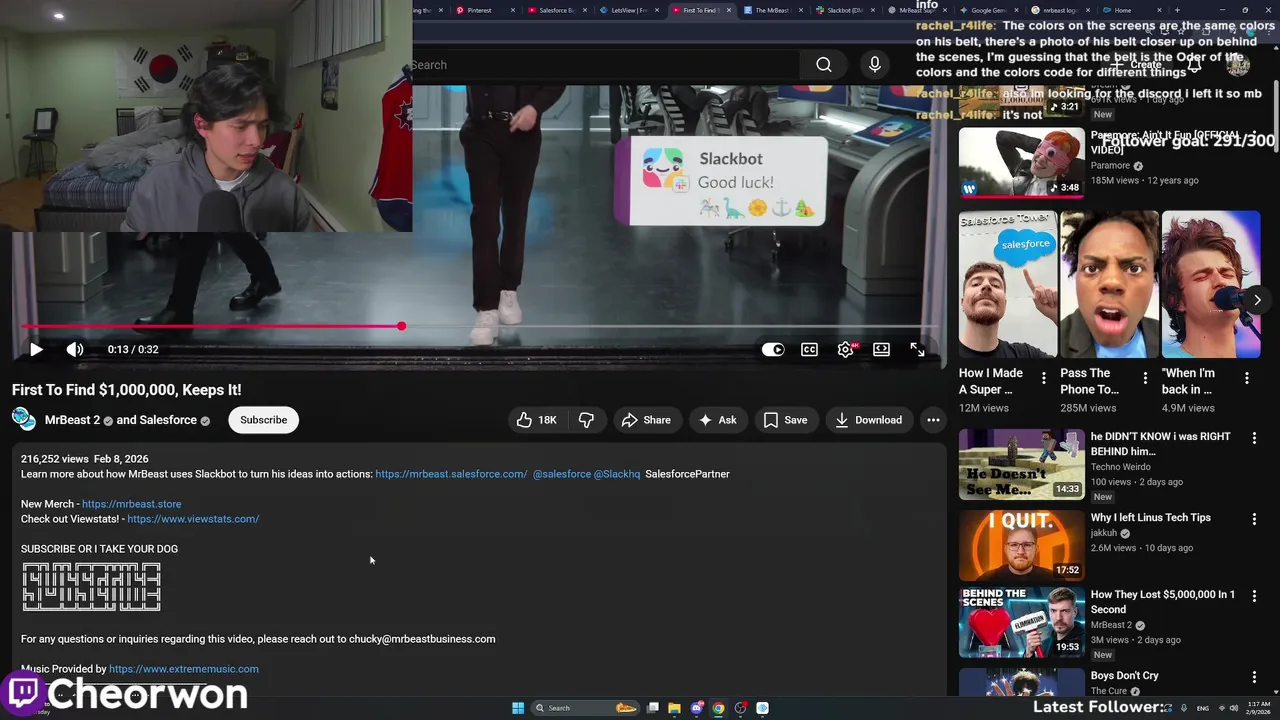The height and width of the screenshot is (720, 1280).
Task: Enter fullscreen mode
Action: coord(917,349)
